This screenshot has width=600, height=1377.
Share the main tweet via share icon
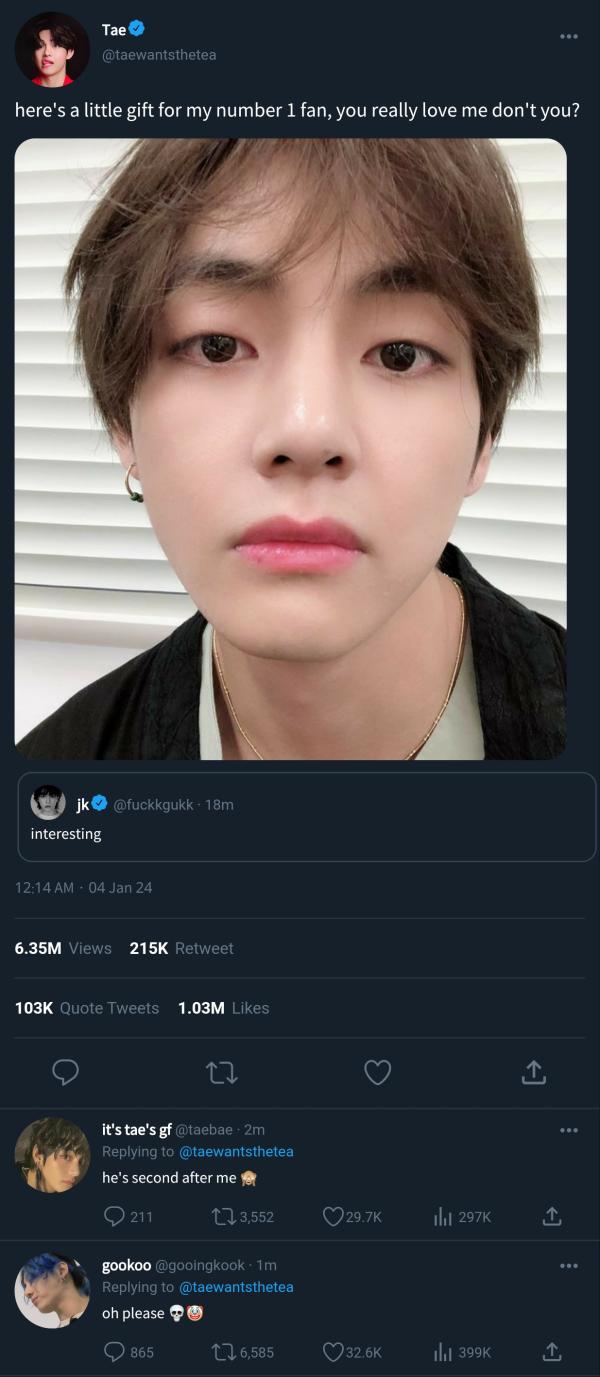[534, 1073]
